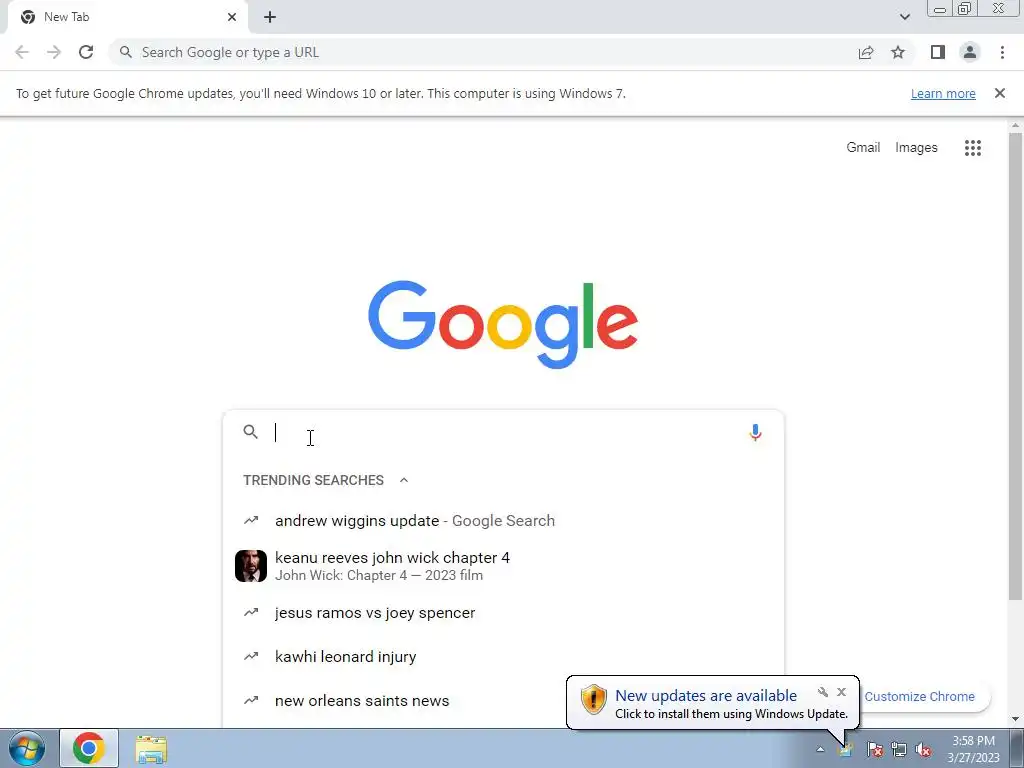Viewport: 1024px width, 768px height.
Task: Reload the current page
Action: [86, 52]
